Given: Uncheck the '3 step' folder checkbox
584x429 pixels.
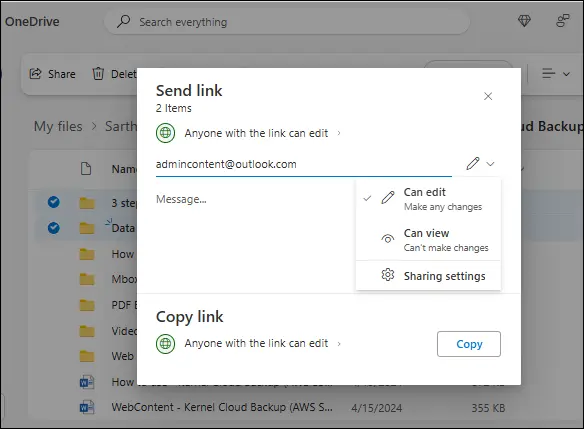Looking at the screenshot, I should pyautogui.click(x=53, y=202).
